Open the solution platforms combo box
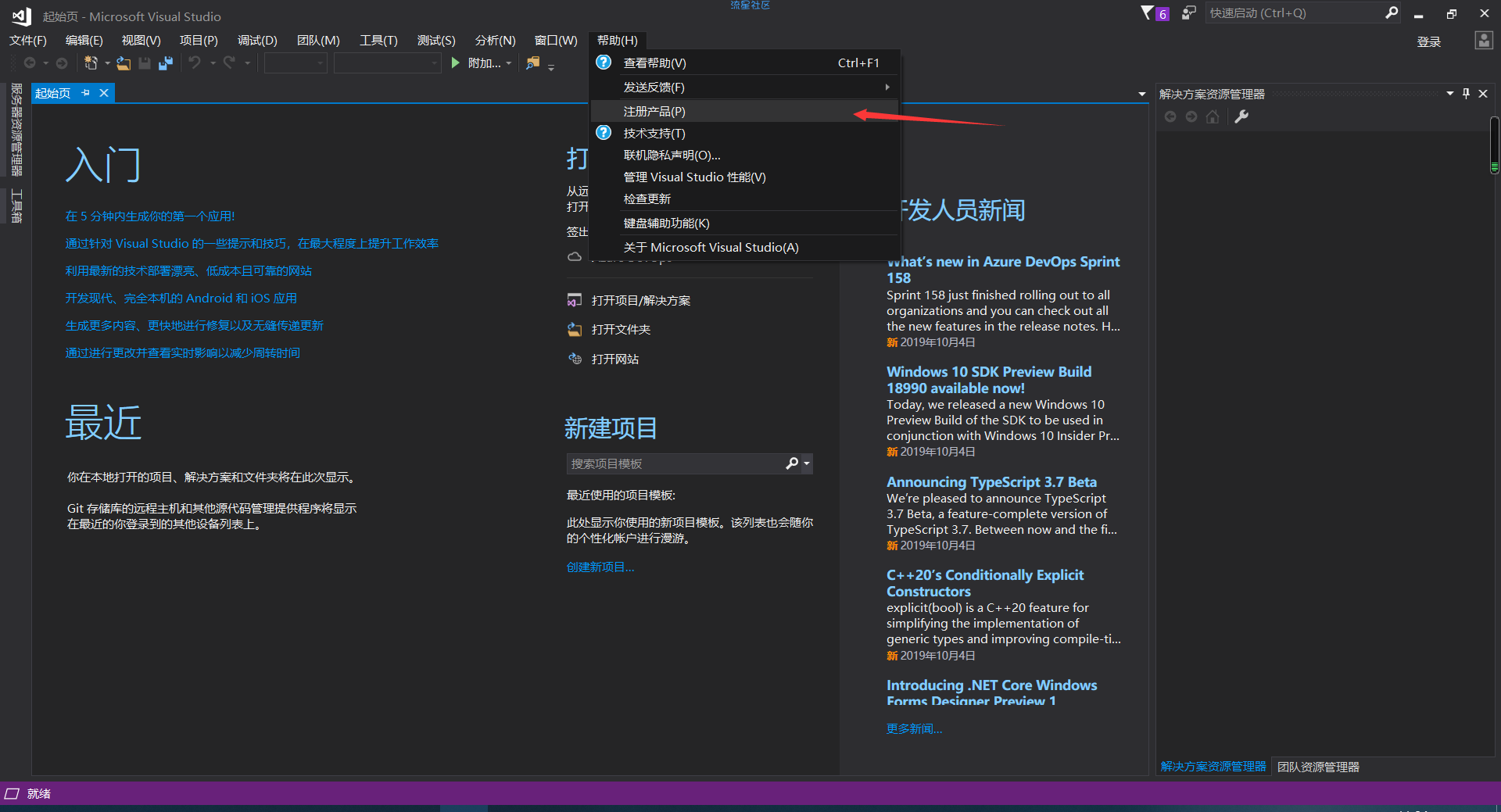 388,63
